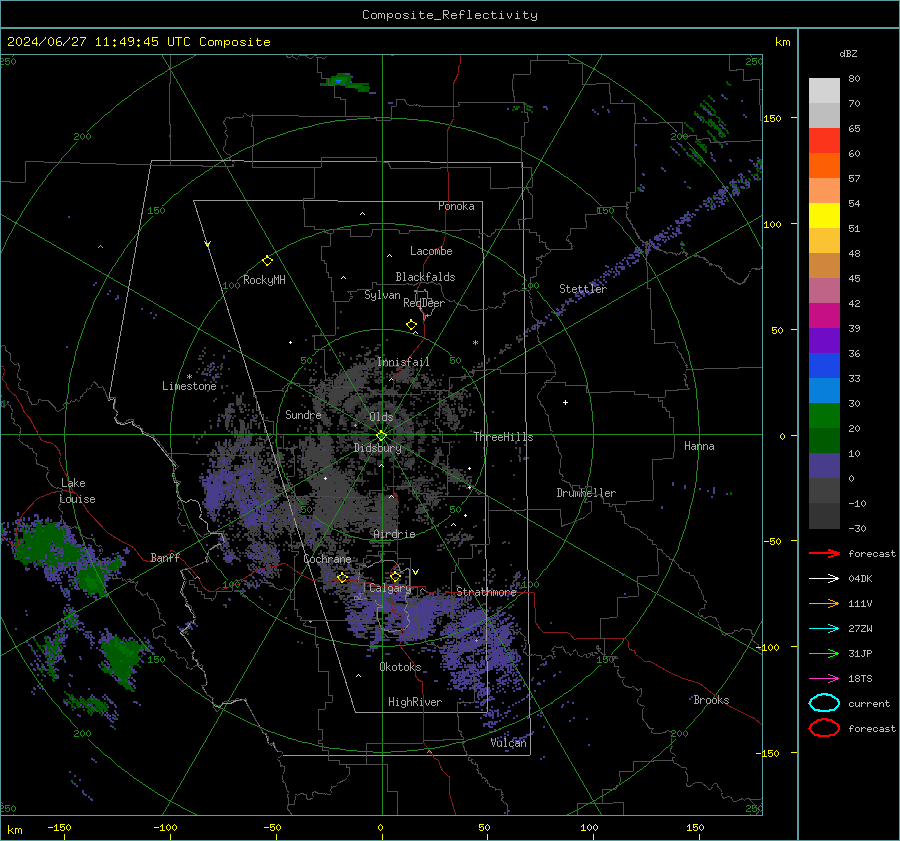This screenshot has height=841, width=900.
Task: Click the yellow radar site marker at Didsbury
Action: 382,436
